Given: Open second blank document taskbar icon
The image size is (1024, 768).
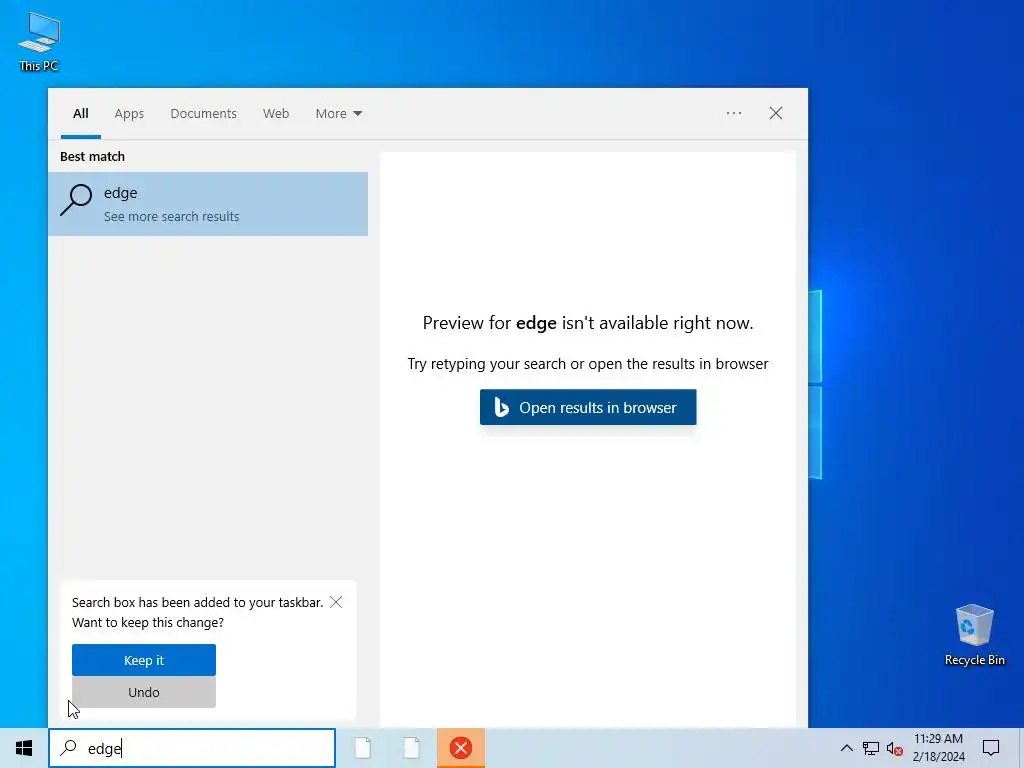Looking at the screenshot, I should (x=411, y=748).
